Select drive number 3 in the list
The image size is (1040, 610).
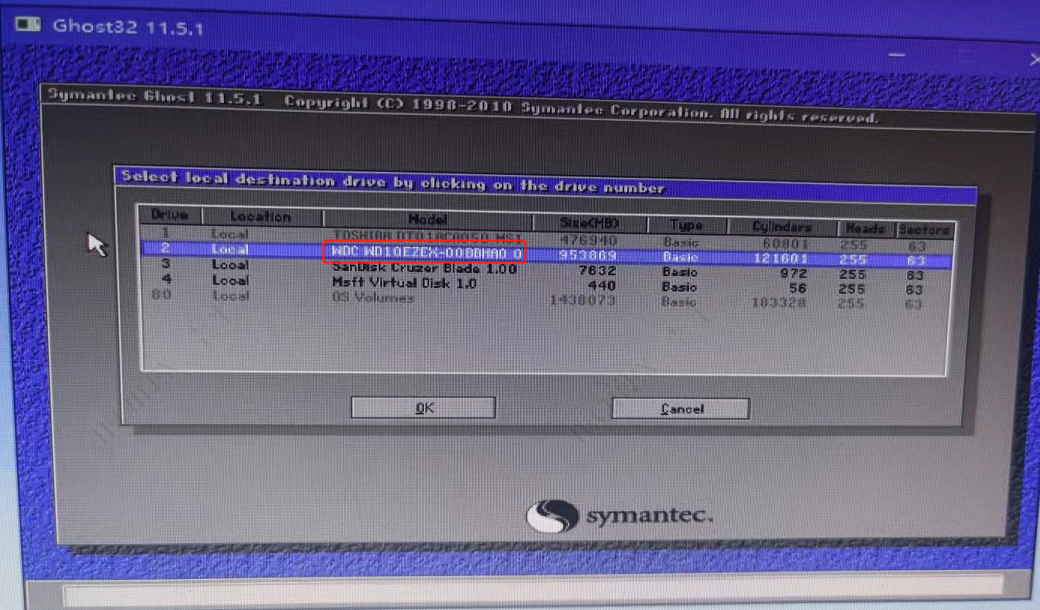[166, 263]
